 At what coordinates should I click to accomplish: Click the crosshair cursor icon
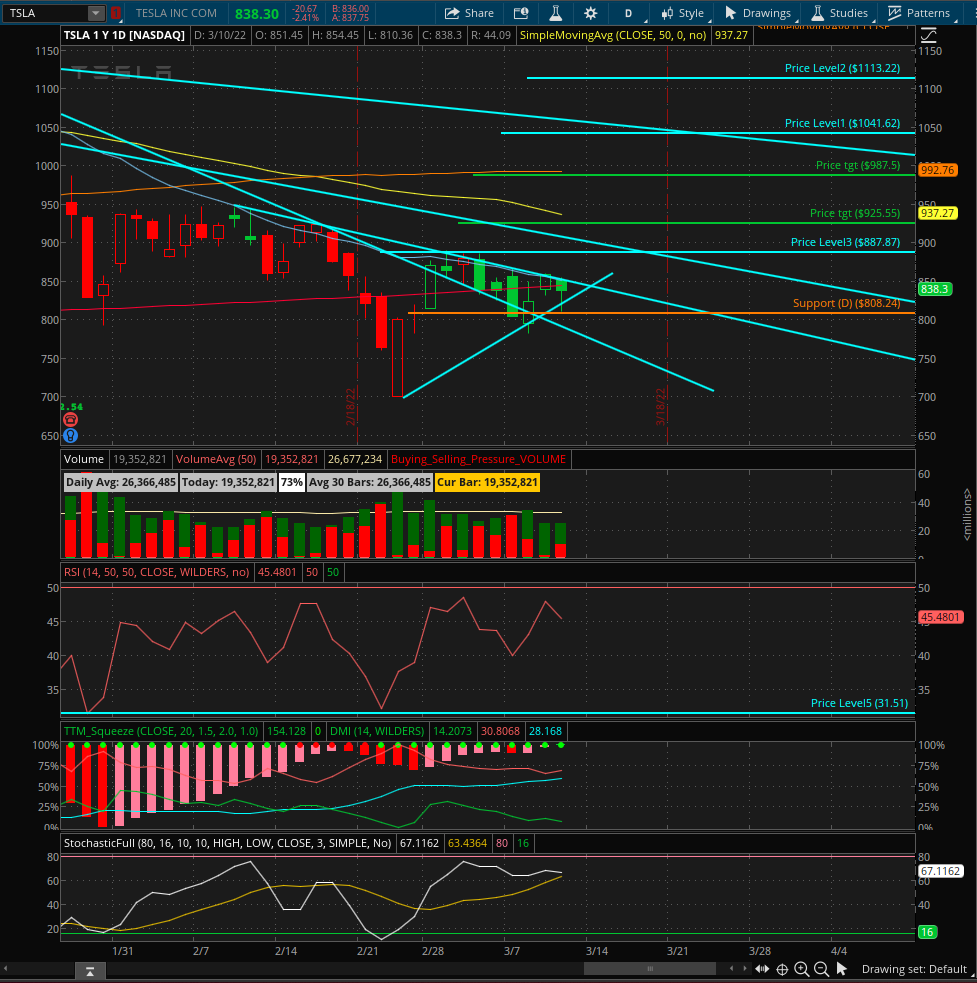click(782, 969)
